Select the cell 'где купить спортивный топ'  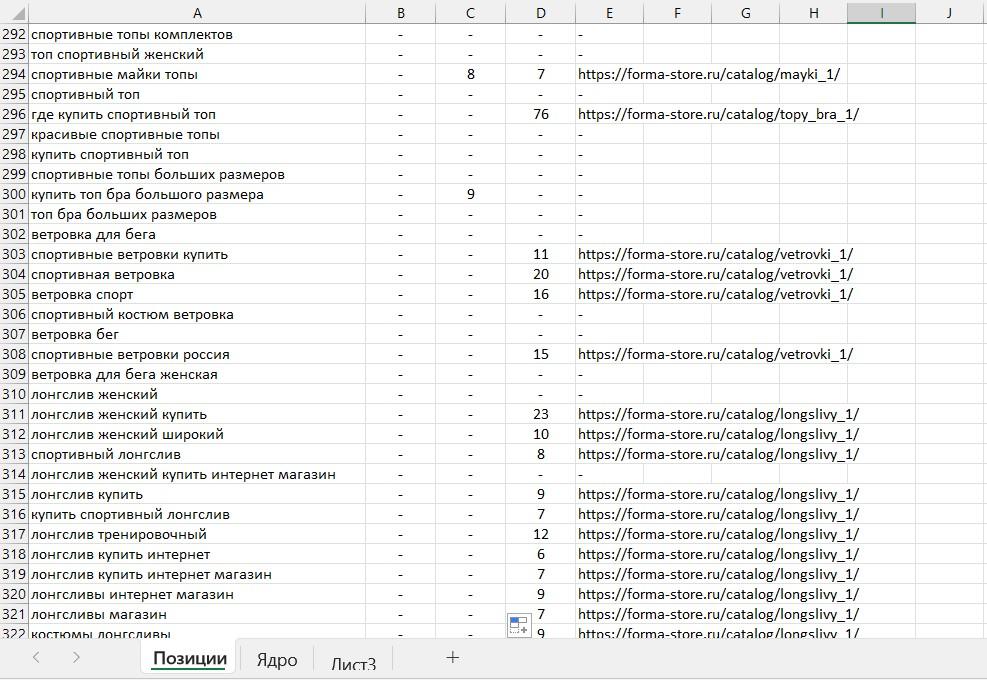(197, 115)
